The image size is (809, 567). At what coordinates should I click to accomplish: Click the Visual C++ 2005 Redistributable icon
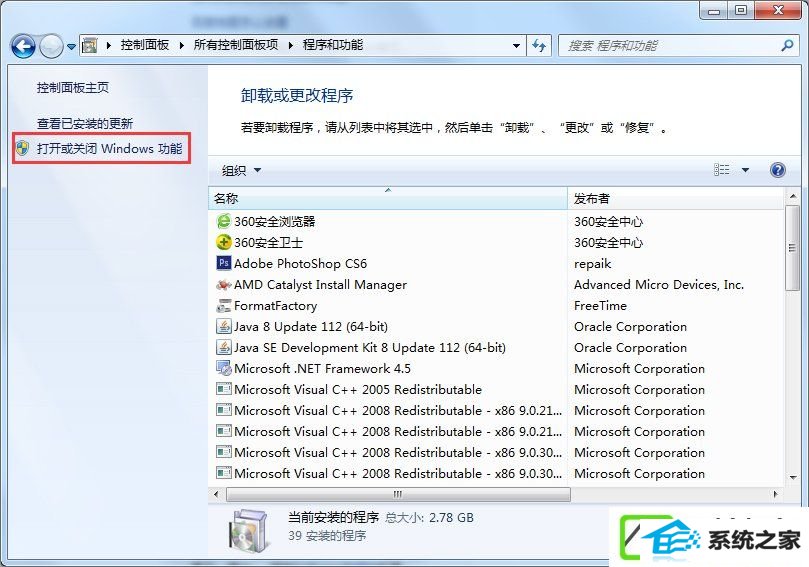(x=223, y=389)
